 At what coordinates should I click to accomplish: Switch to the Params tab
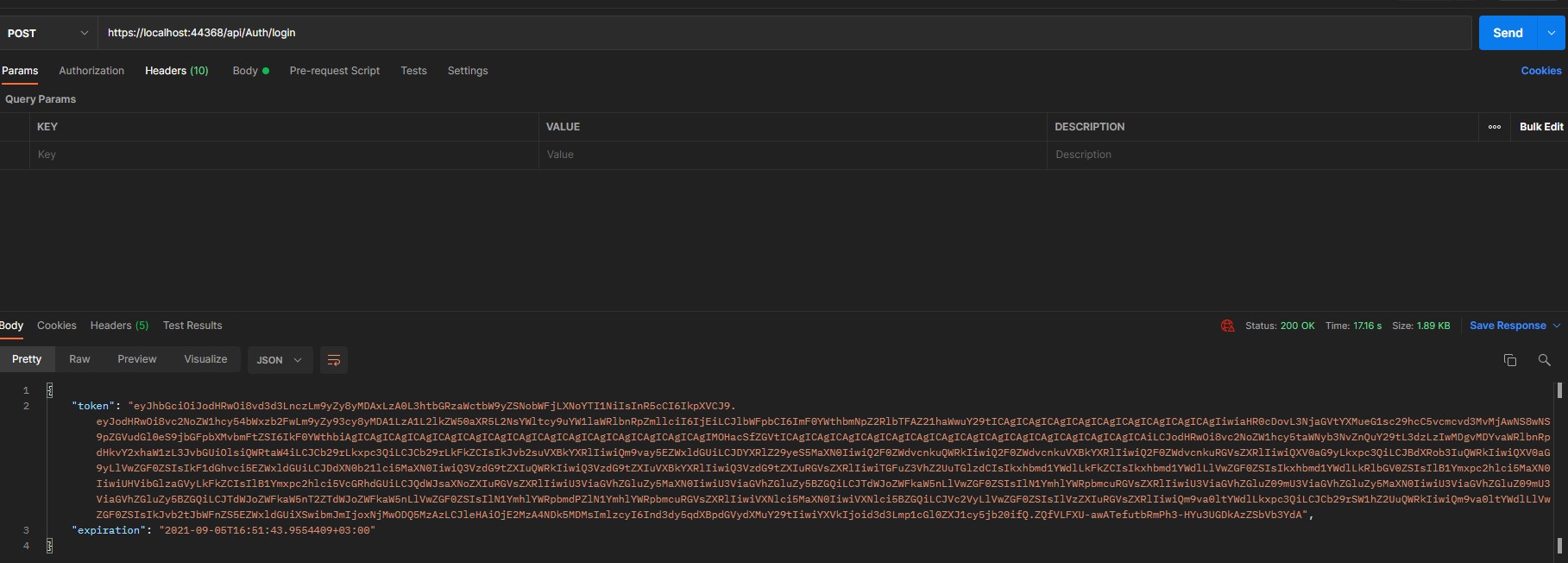20,71
